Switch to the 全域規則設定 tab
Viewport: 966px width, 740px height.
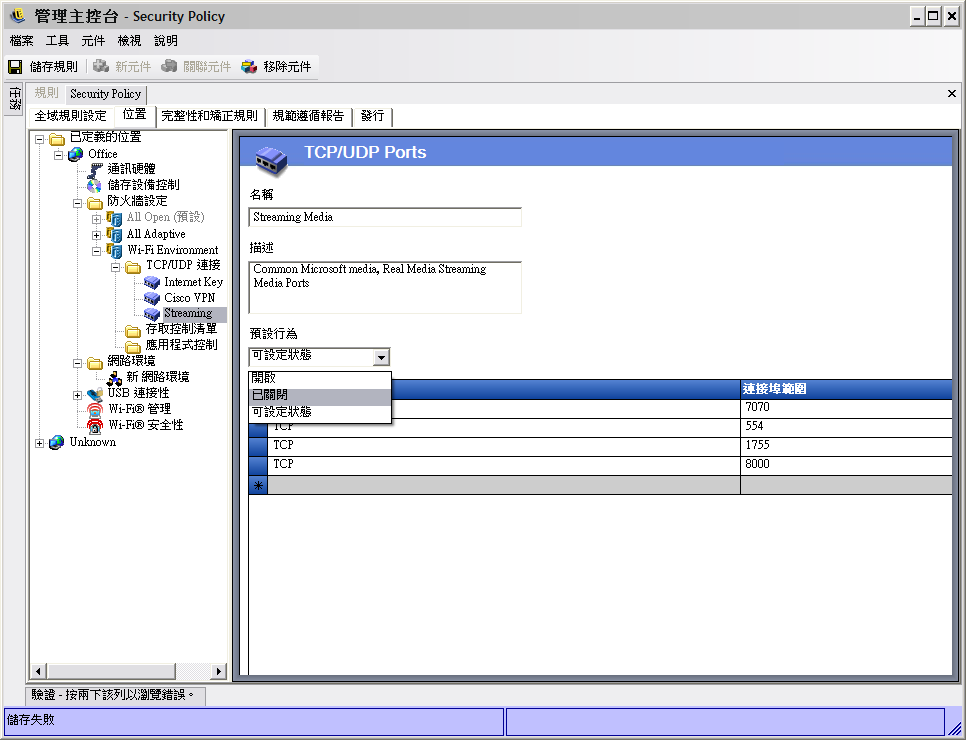tap(70, 116)
